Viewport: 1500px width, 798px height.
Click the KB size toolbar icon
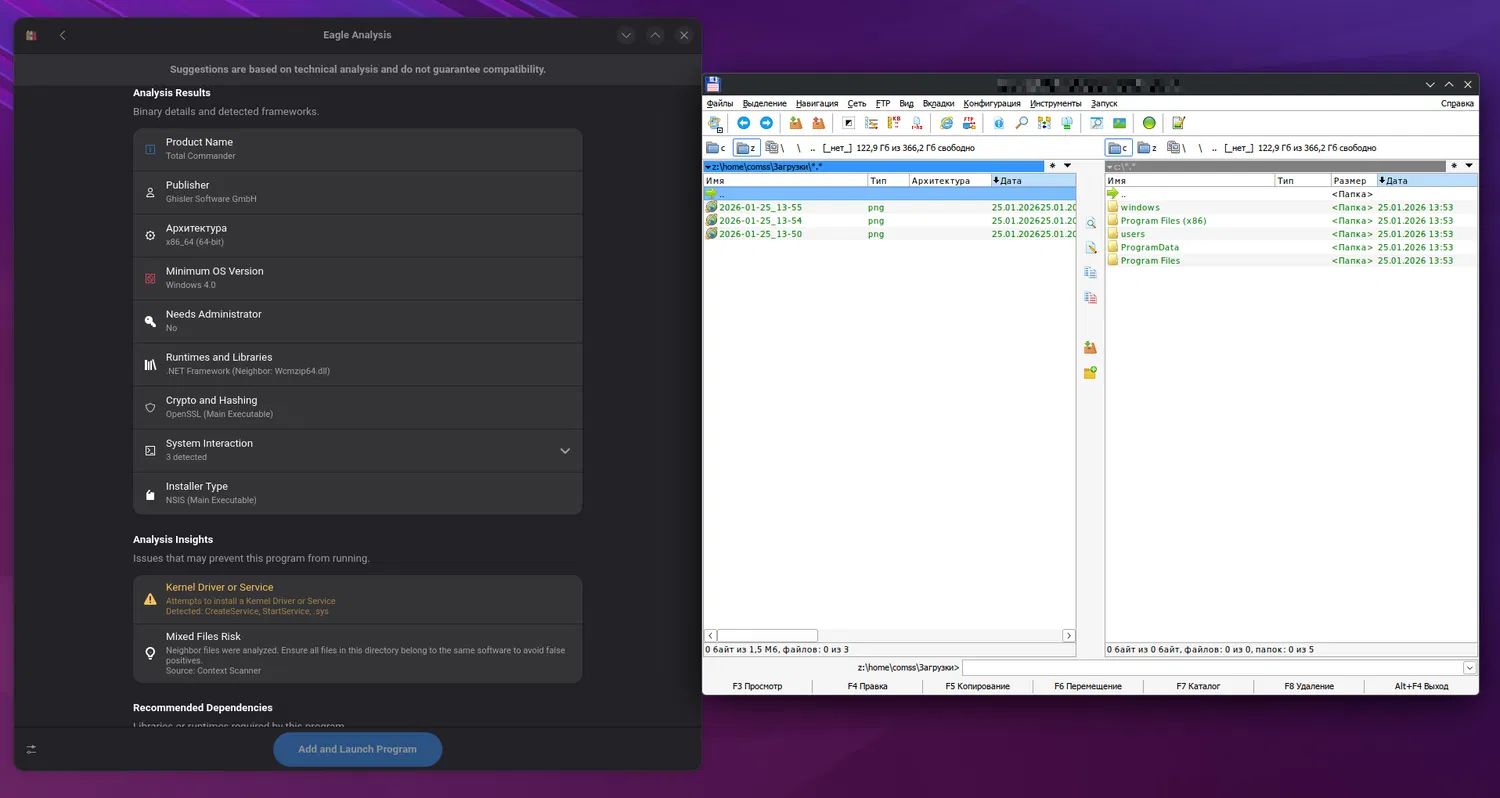coord(895,123)
